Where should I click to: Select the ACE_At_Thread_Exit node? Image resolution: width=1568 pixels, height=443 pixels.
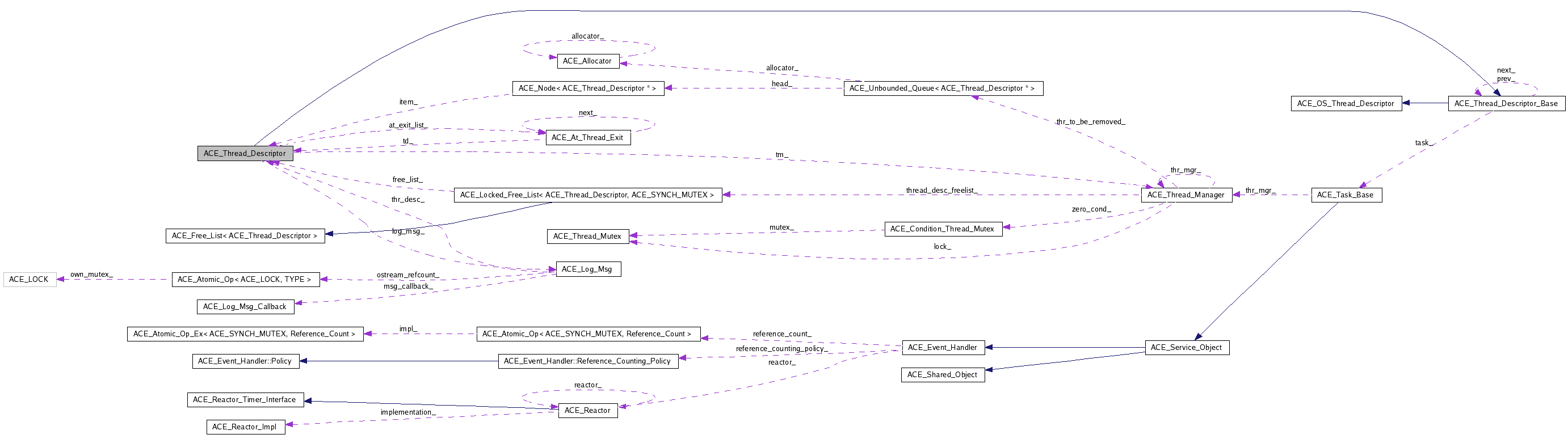(x=587, y=137)
